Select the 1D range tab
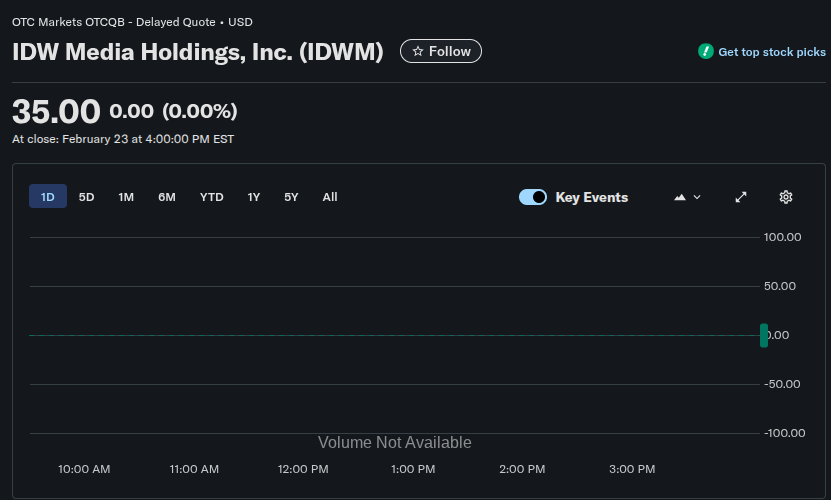831x500 pixels. pyautogui.click(x=48, y=197)
